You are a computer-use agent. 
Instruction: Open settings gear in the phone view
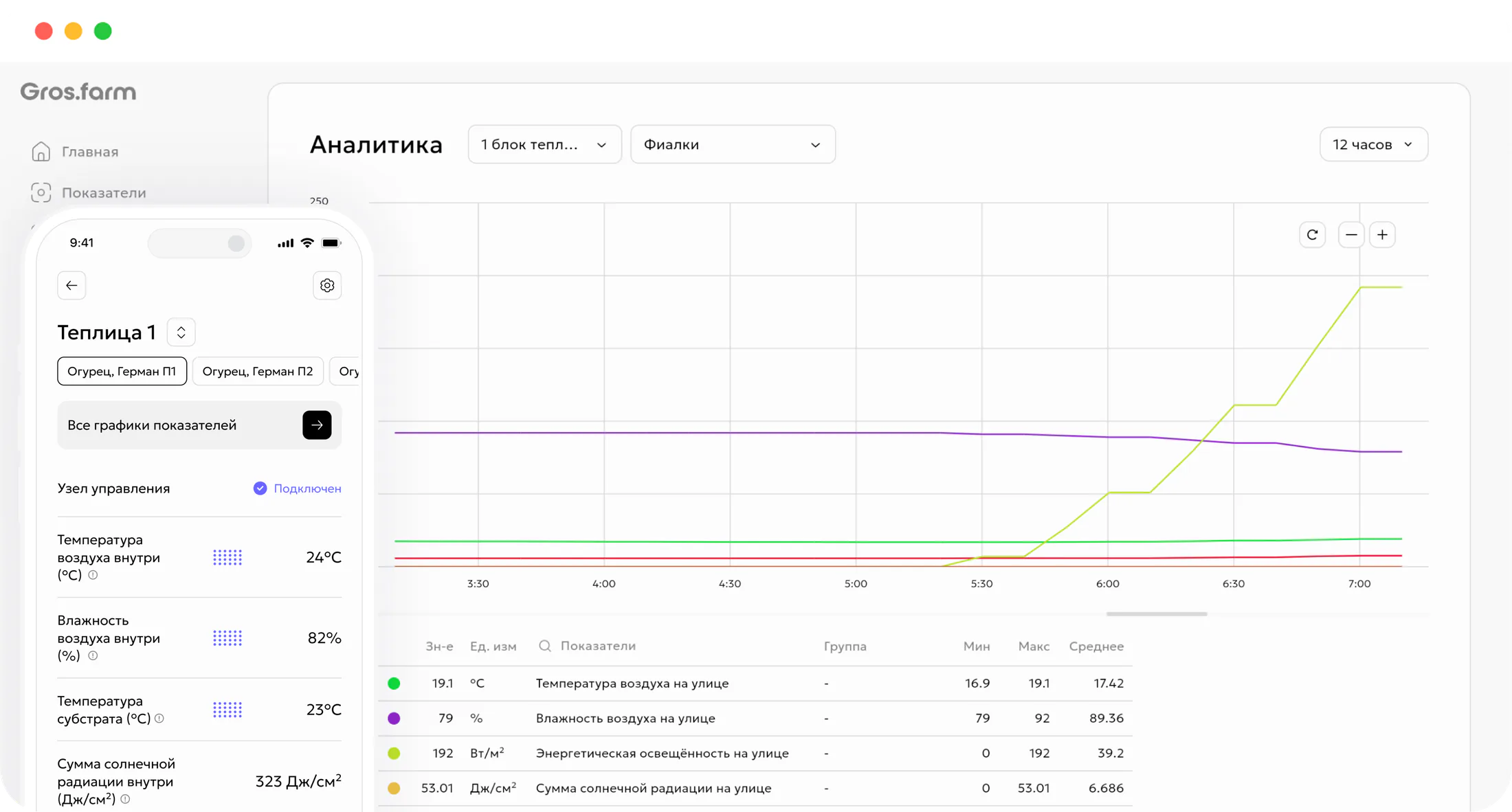click(327, 285)
